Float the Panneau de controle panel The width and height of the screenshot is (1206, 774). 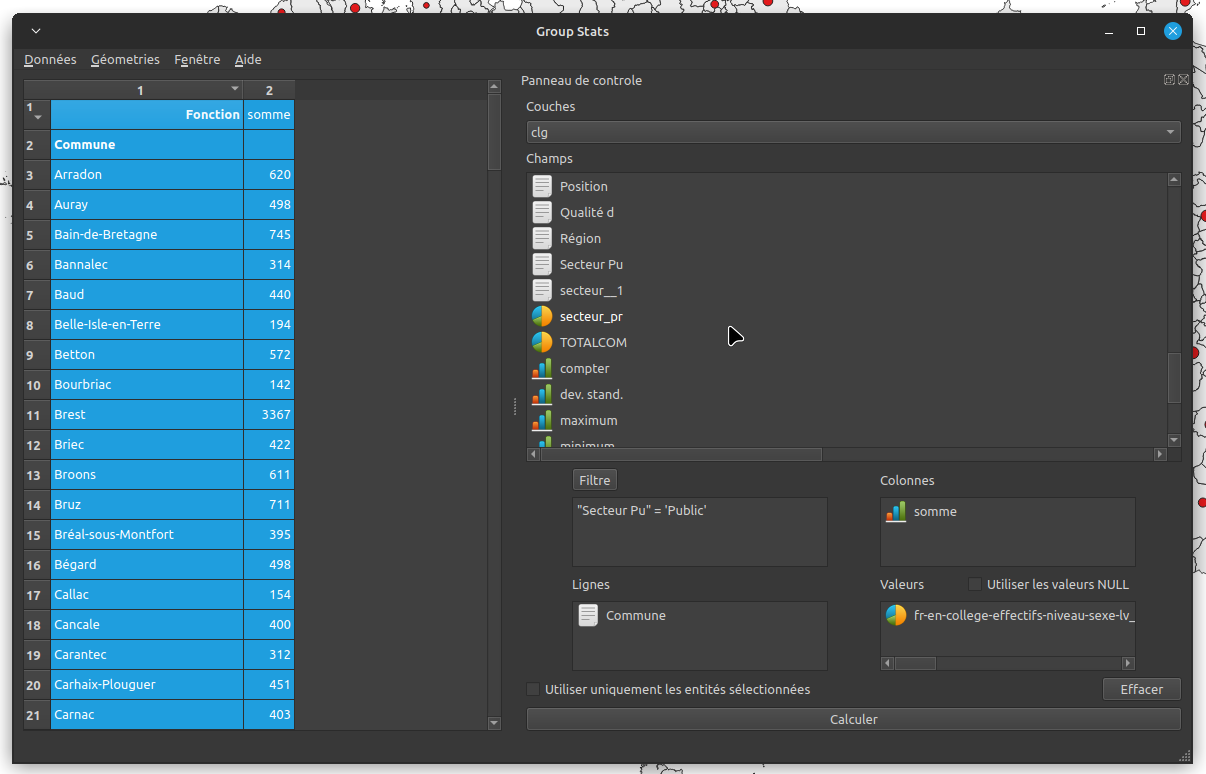pos(1169,80)
